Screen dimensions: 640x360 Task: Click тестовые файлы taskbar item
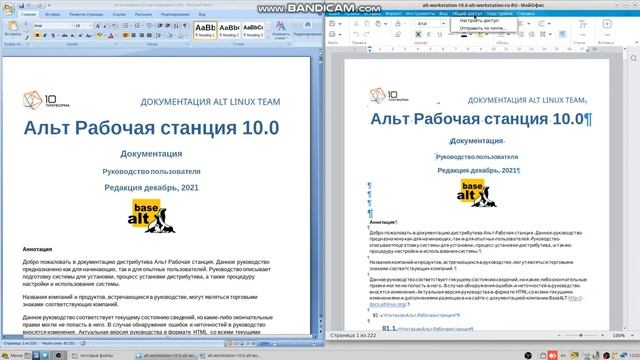(92, 356)
